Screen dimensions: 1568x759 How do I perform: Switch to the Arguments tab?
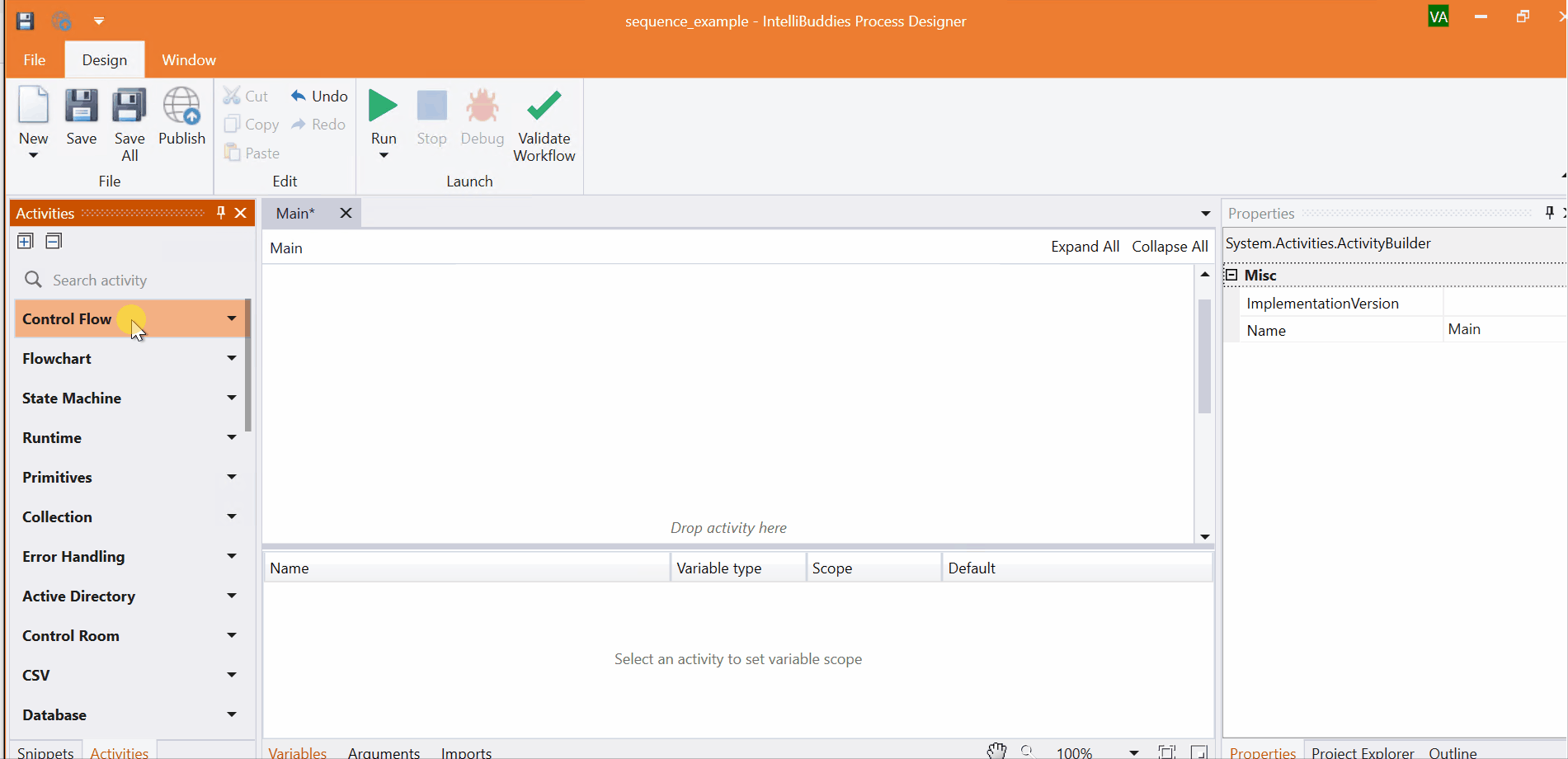(x=384, y=752)
